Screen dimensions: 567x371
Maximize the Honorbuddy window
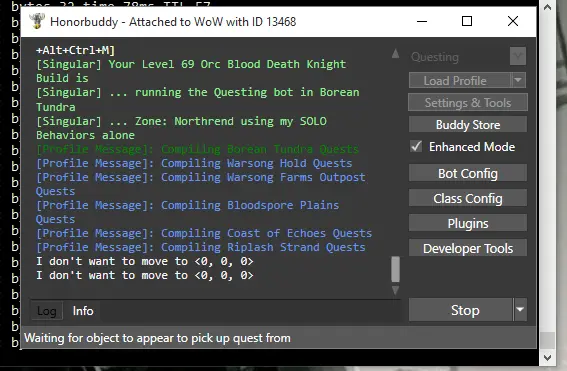coord(467,21)
